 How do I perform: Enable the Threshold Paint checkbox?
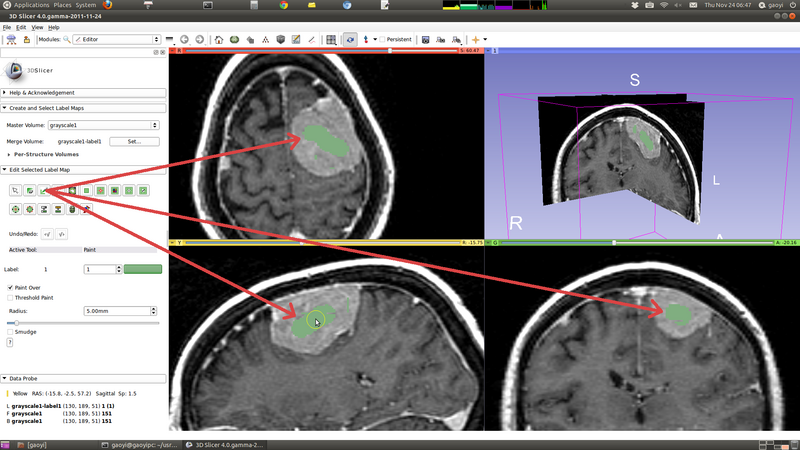click(10, 297)
